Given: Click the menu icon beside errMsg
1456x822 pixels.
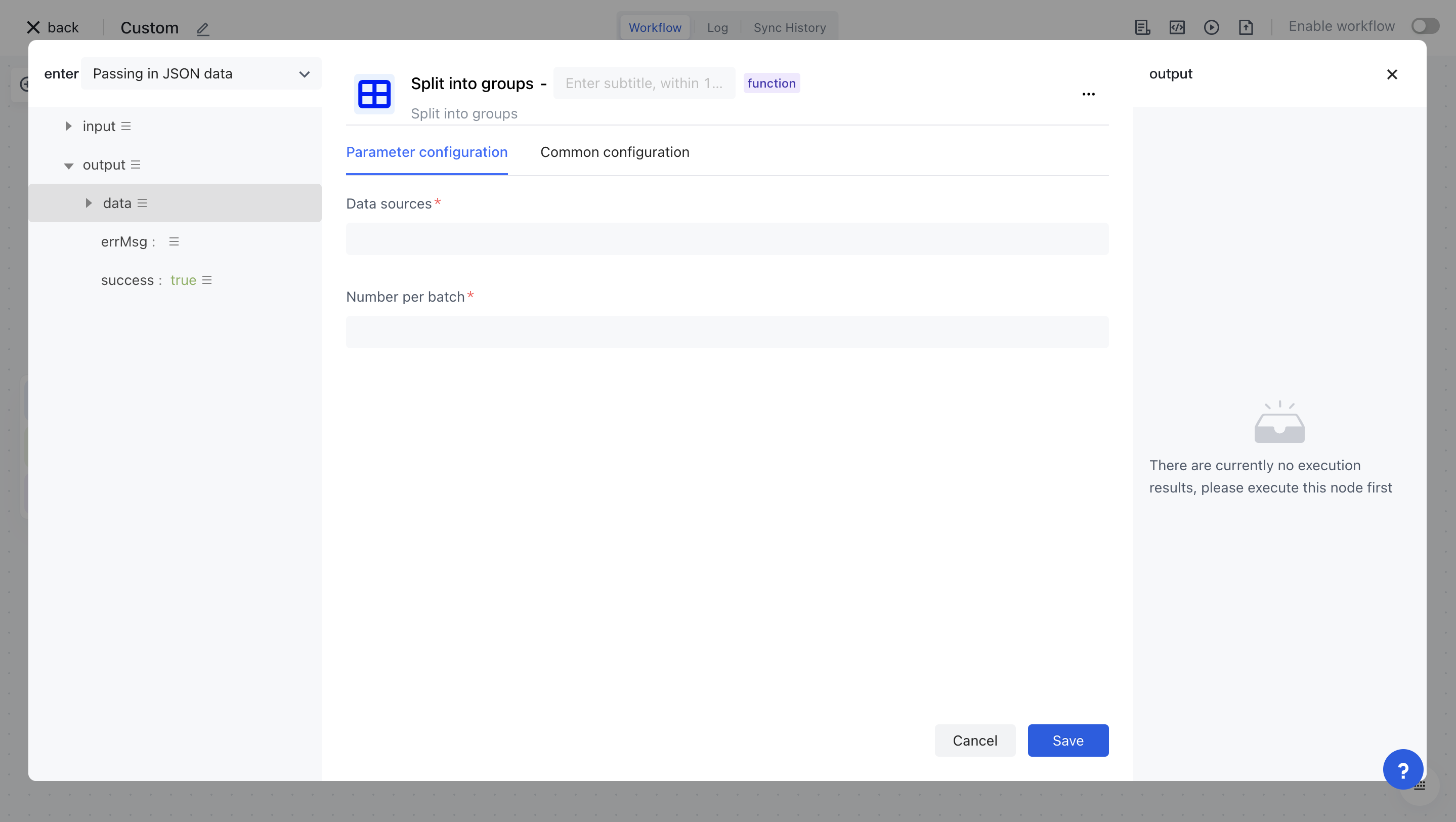Looking at the screenshot, I should pos(174,241).
